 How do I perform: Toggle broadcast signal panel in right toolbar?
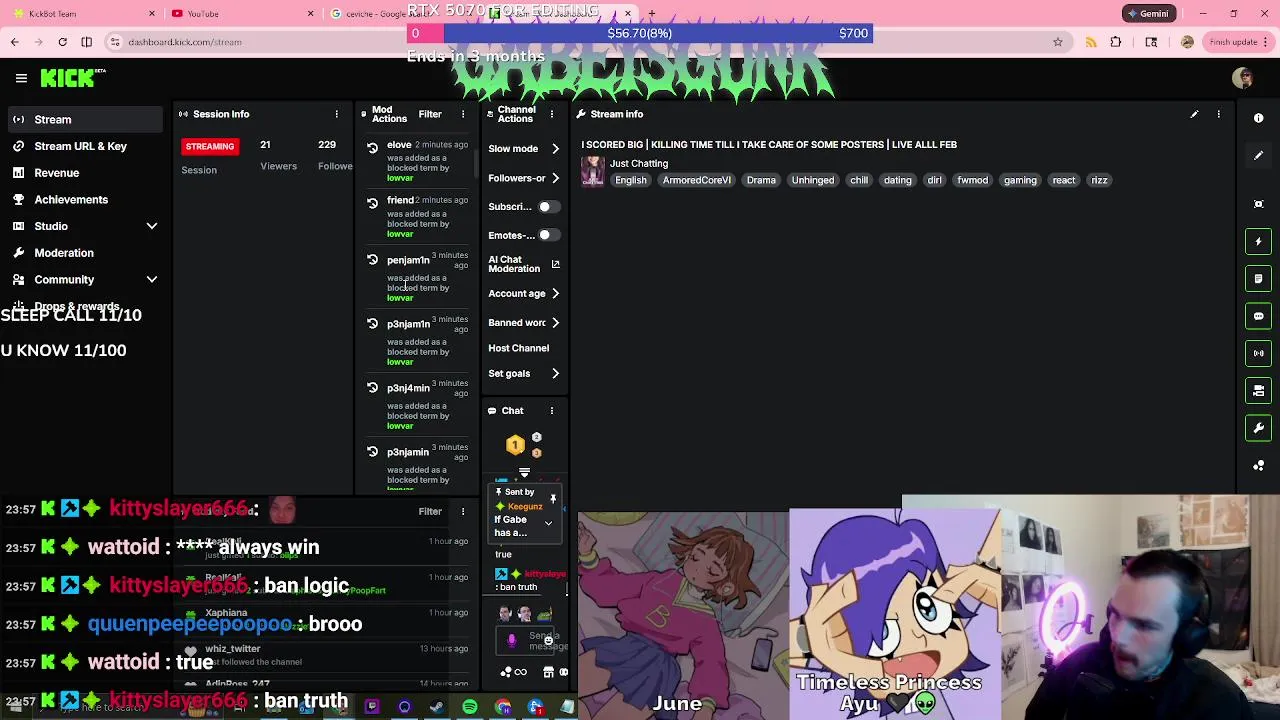1259,353
